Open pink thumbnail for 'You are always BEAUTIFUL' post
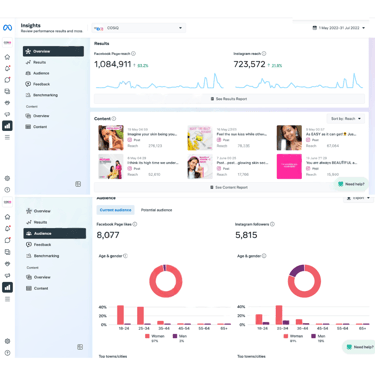The image size is (375, 375). click(289, 166)
